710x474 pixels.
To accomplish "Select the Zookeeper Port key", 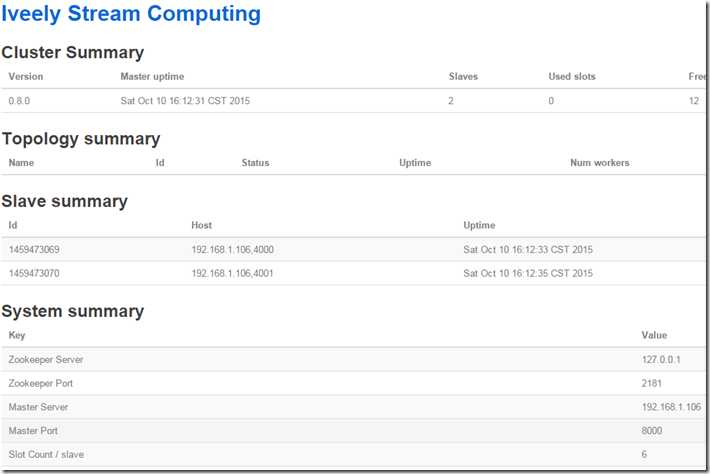I will point(40,383).
